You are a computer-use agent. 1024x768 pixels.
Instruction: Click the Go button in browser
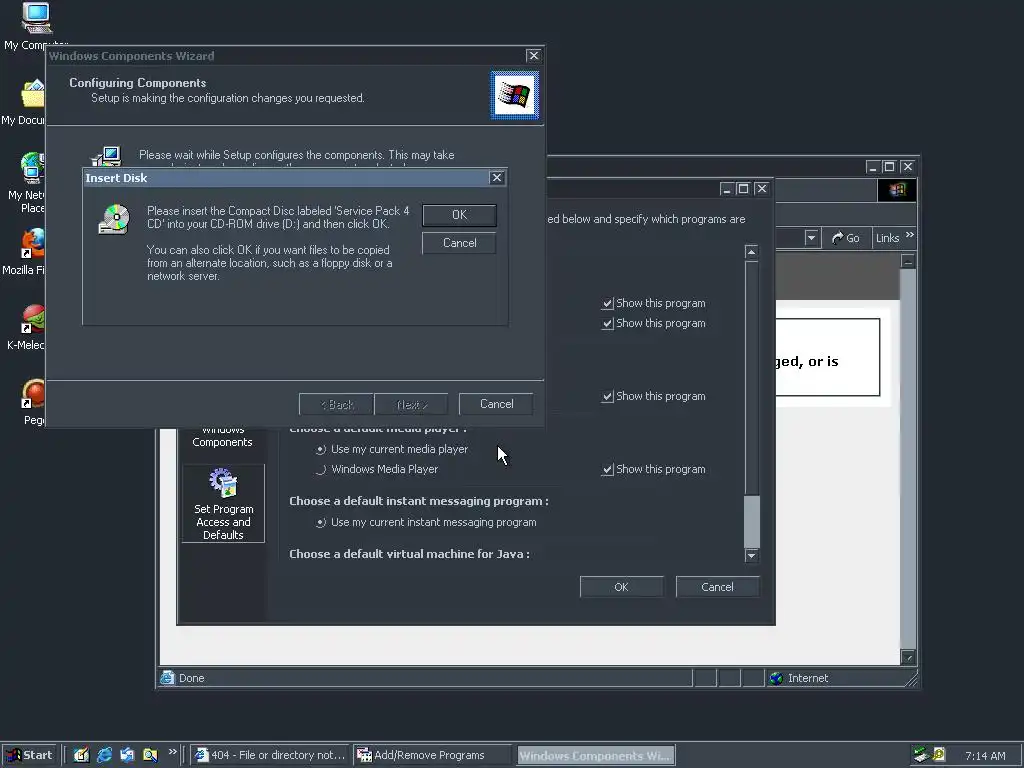[846, 238]
